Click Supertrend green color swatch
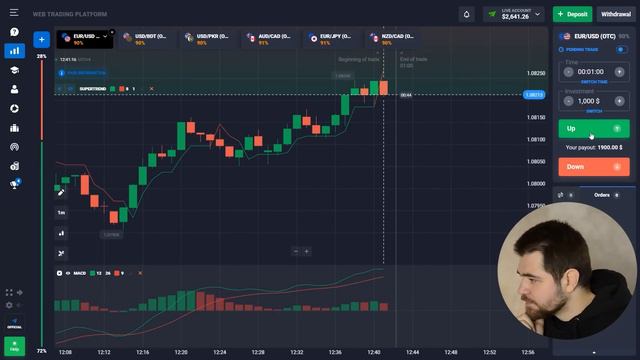 [x=113, y=89]
